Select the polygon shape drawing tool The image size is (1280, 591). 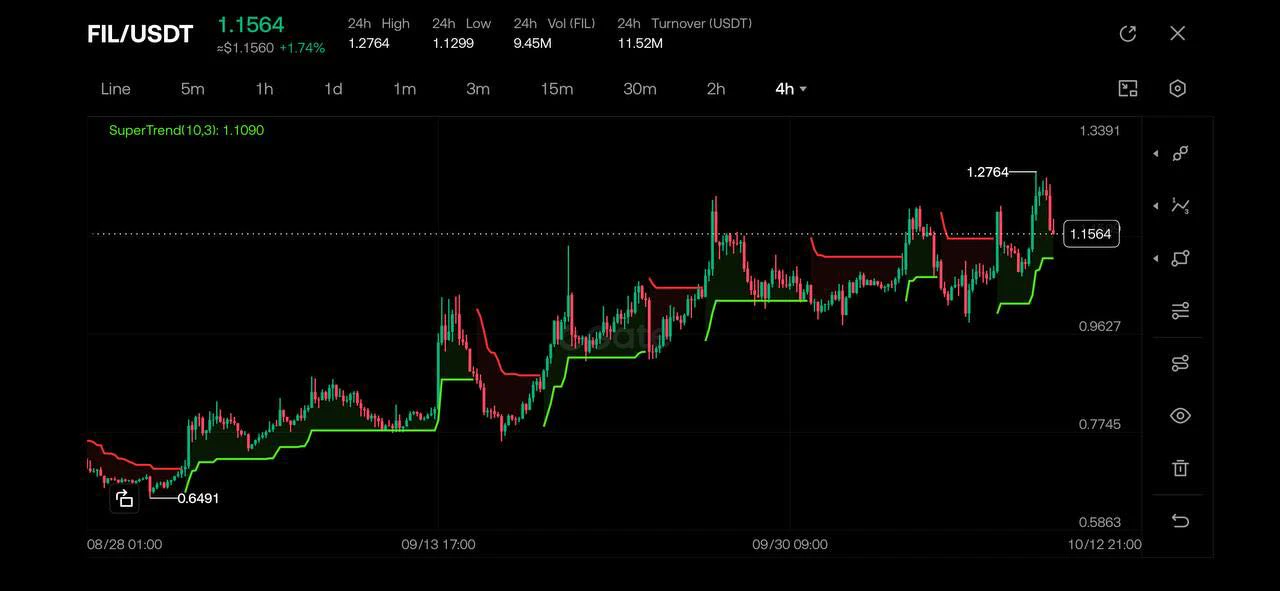(1181, 258)
